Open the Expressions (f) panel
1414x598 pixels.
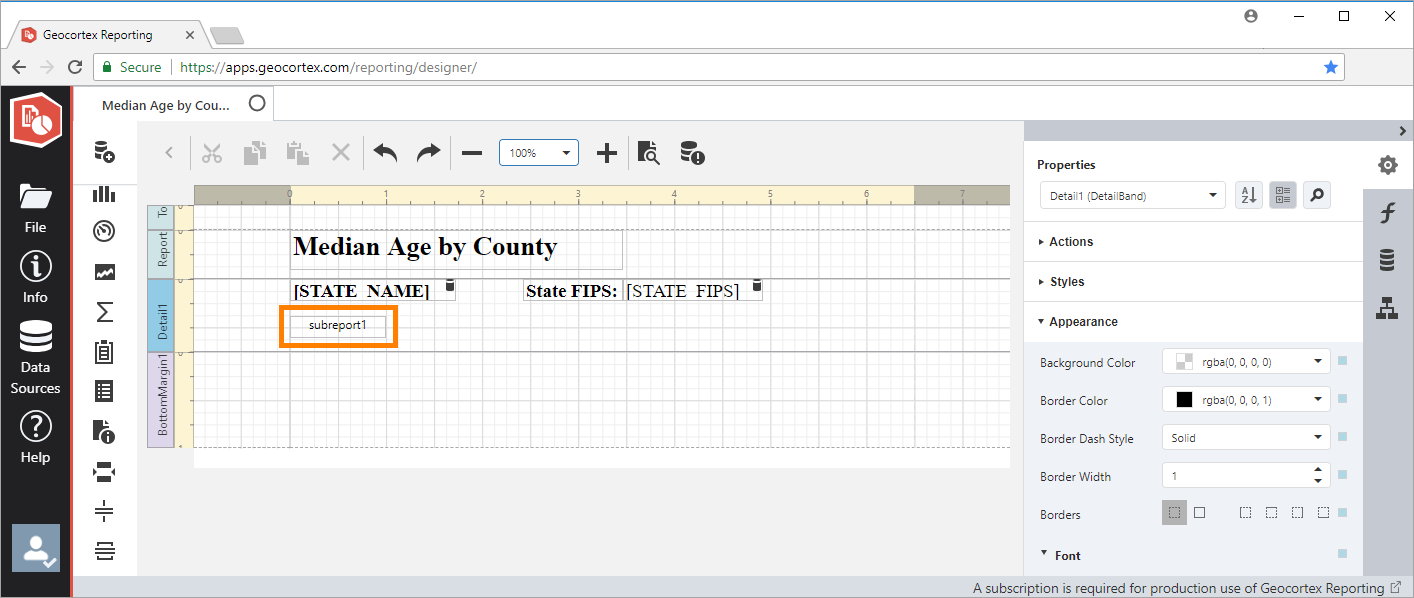tap(1387, 212)
